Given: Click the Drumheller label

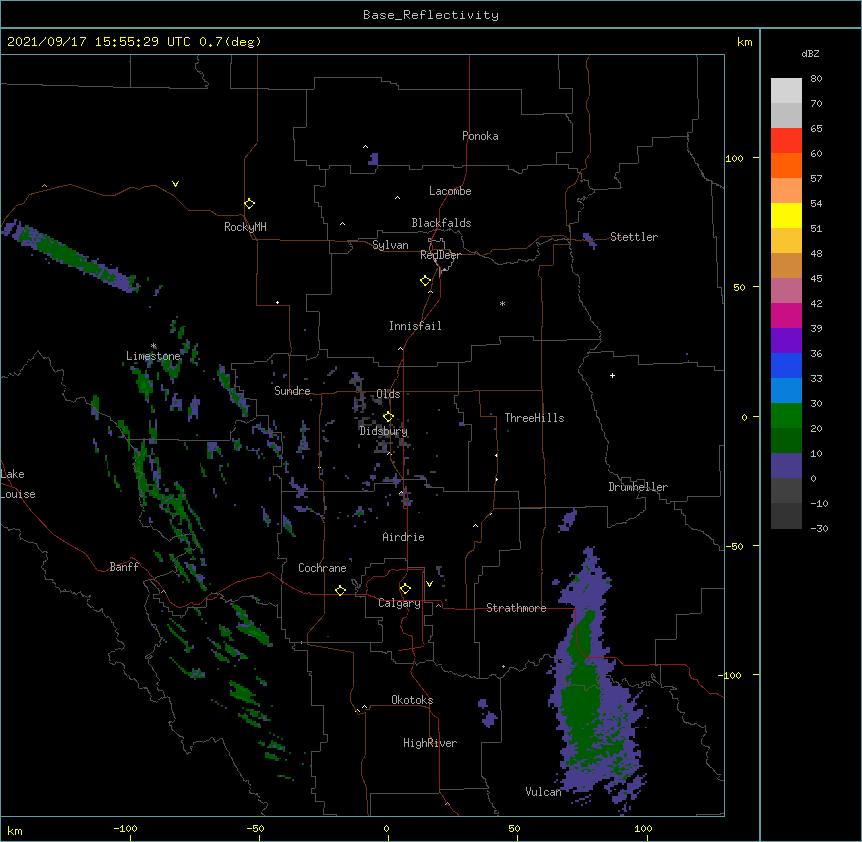Looking at the screenshot, I should pos(638,487).
